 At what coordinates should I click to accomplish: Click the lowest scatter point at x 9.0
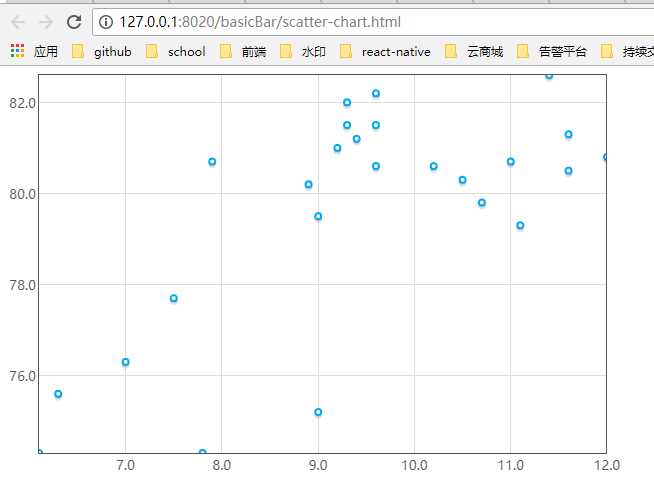318,412
